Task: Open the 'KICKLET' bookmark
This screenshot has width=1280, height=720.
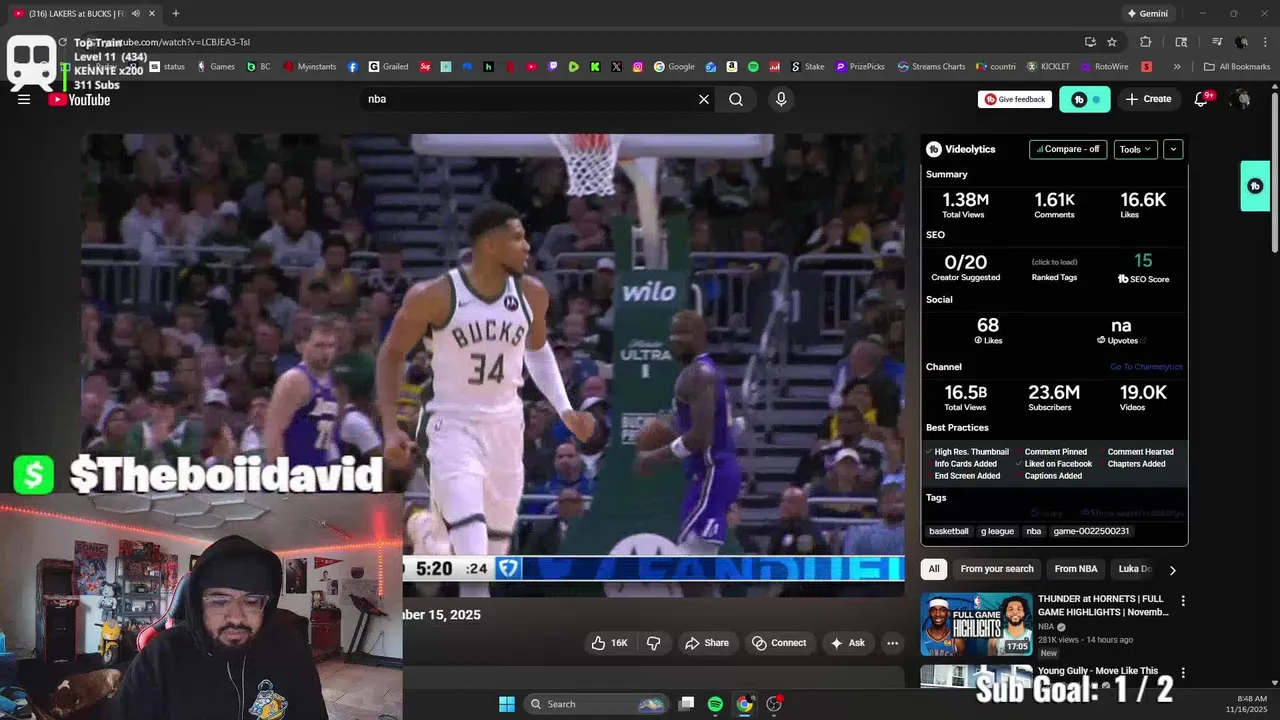Action: point(1048,67)
